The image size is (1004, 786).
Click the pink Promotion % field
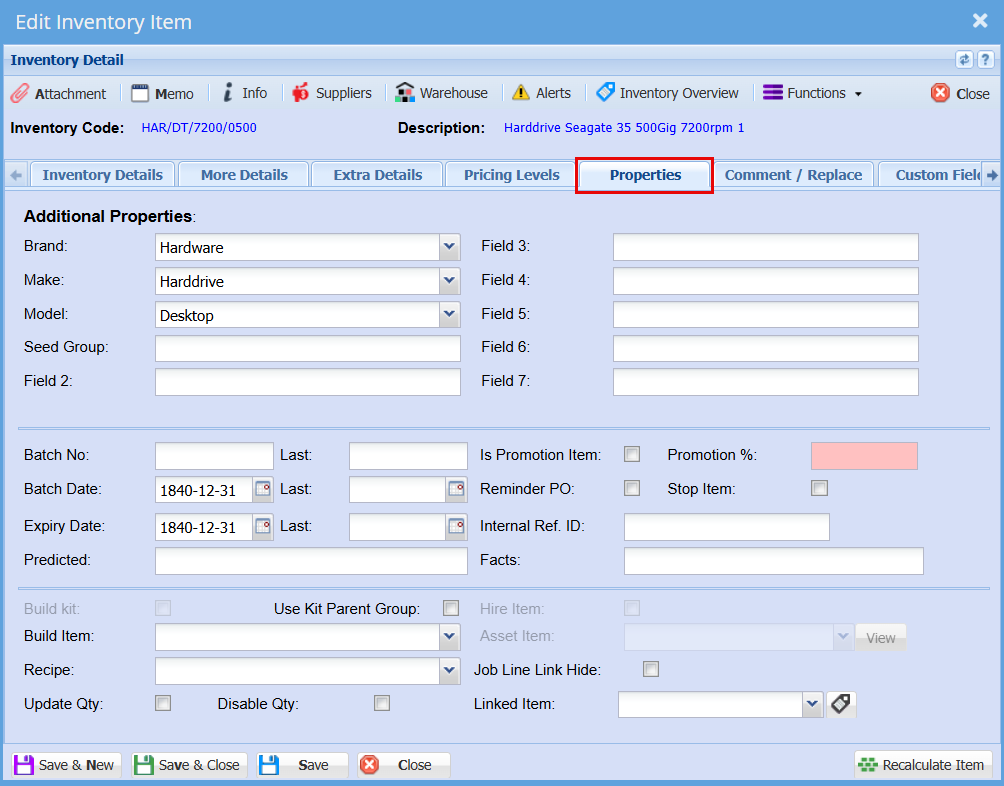tap(864, 456)
